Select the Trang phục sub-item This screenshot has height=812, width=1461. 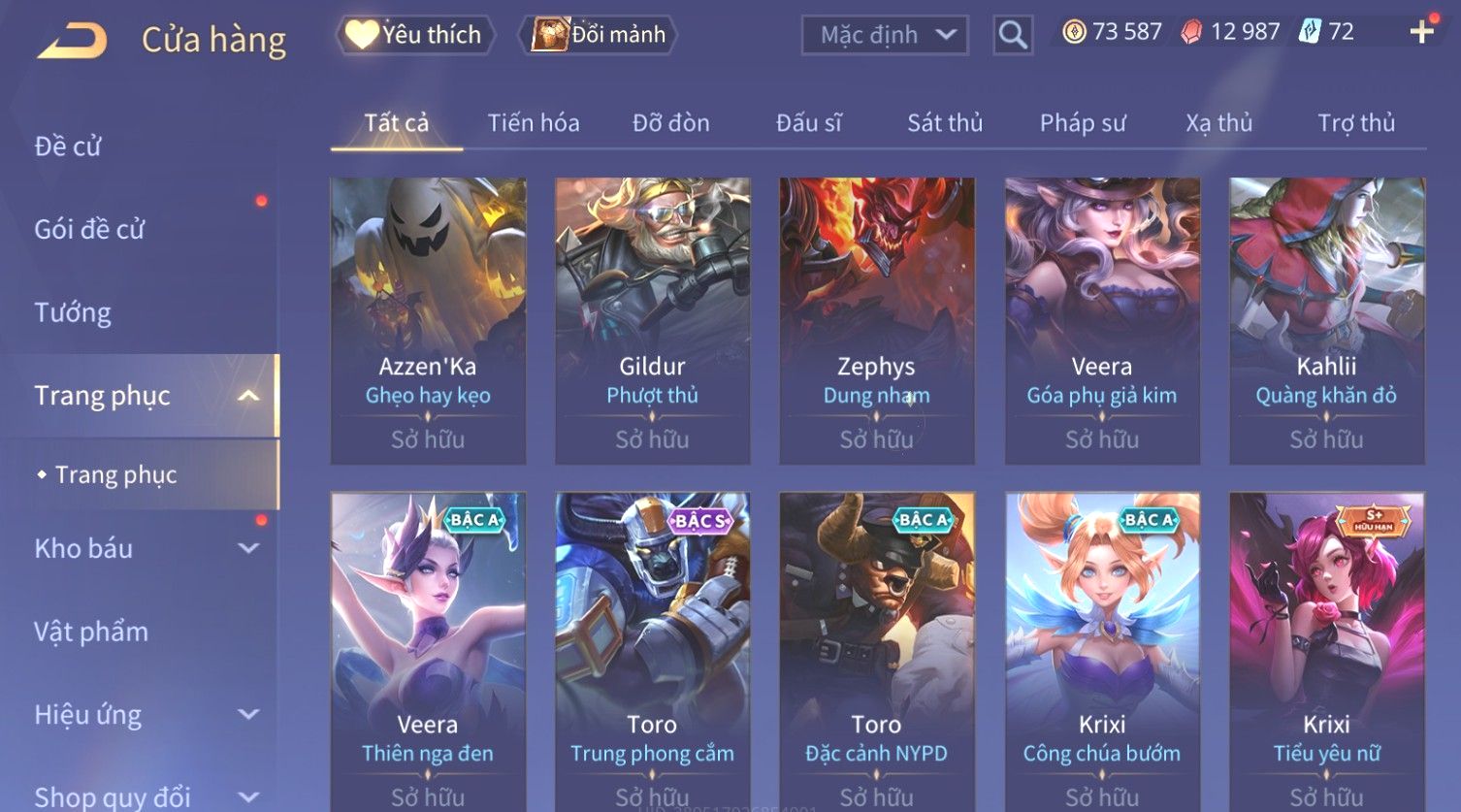pos(115,474)
